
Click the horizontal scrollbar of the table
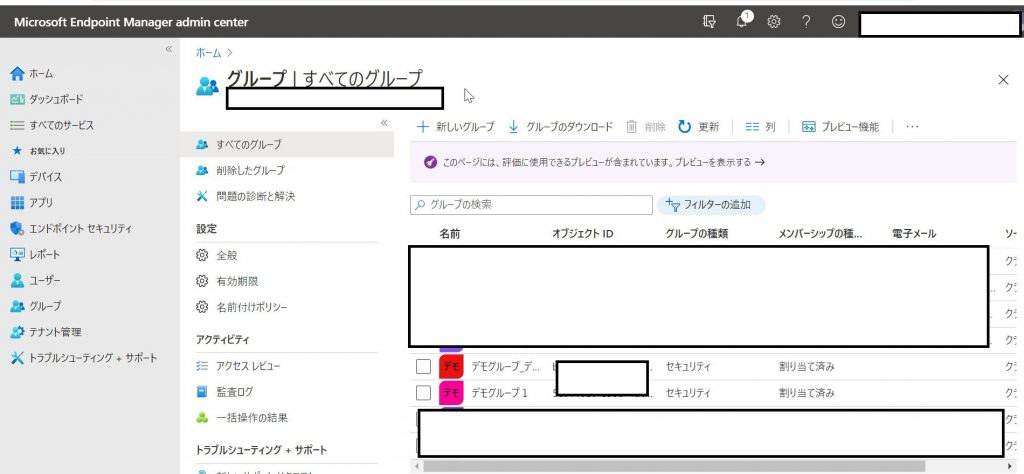[675, 466]
